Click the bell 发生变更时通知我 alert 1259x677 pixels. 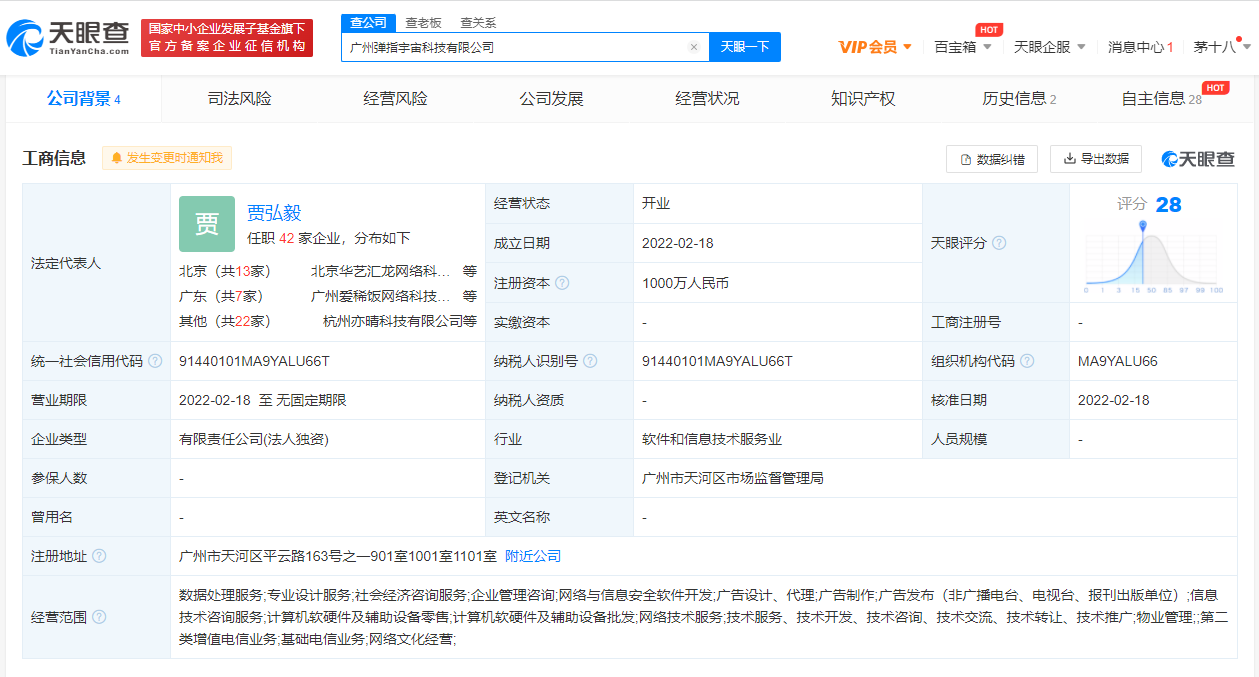[167, 158]
